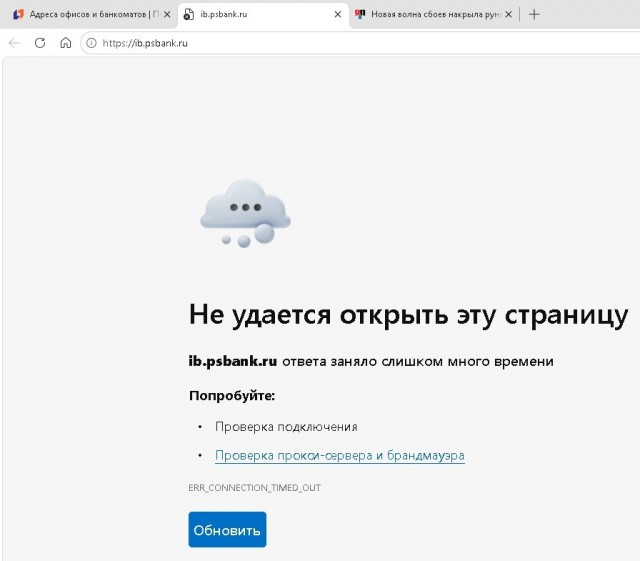
Task: Click the page favicon on ib.psbank.ru tab
Action: click(188, 14)
